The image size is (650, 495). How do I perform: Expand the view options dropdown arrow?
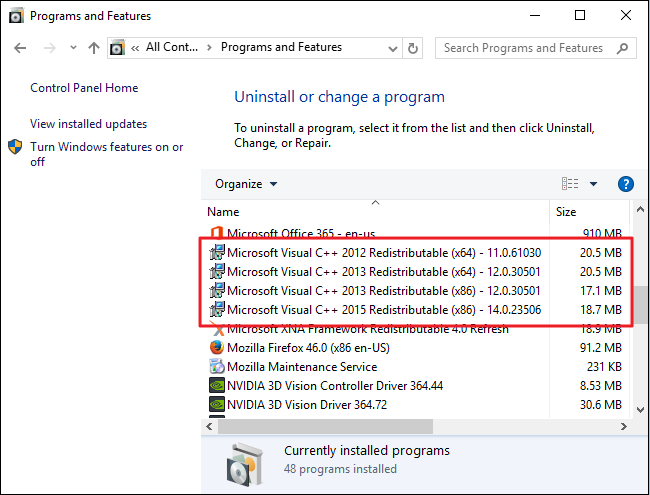coord(593,184)
